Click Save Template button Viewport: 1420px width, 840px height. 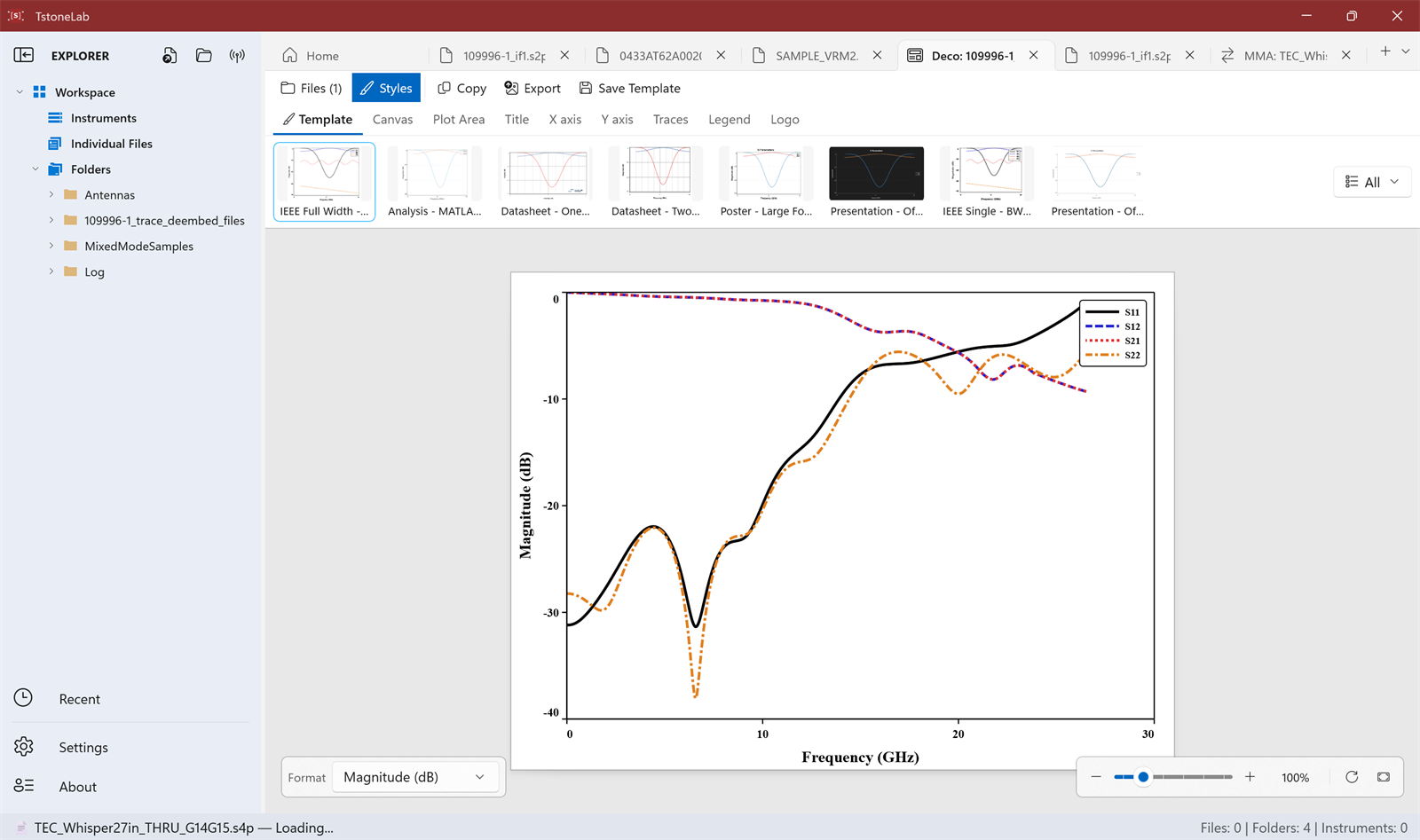coord(630,88)
